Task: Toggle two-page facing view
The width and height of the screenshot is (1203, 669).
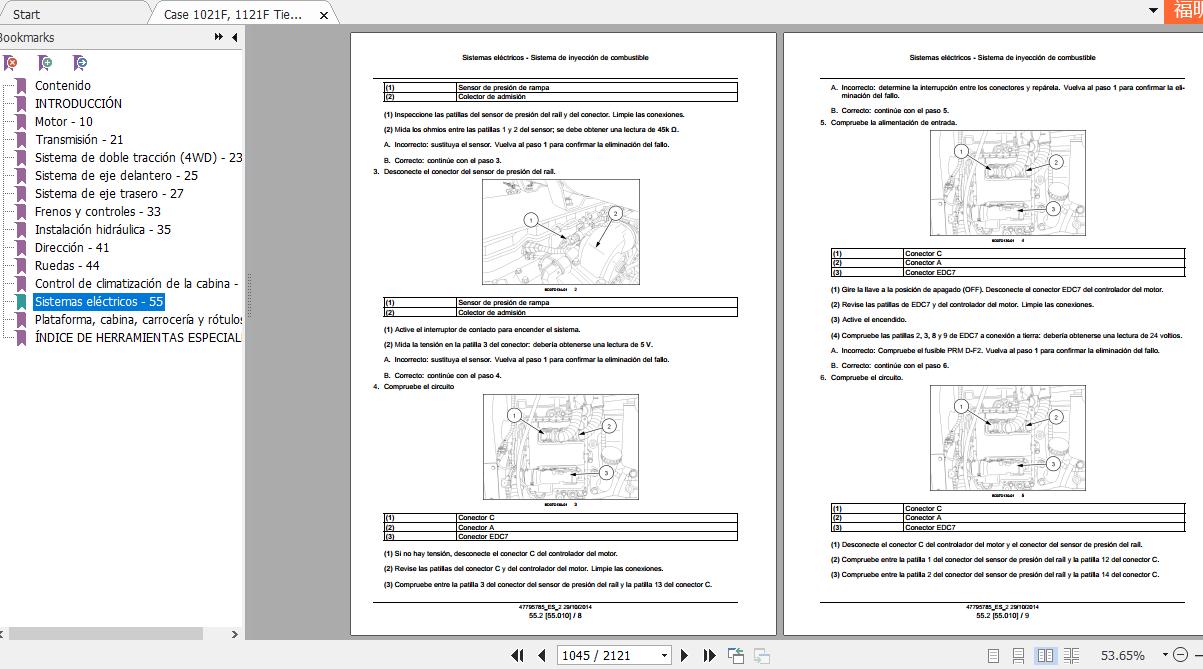Action: click(1045, 656)
